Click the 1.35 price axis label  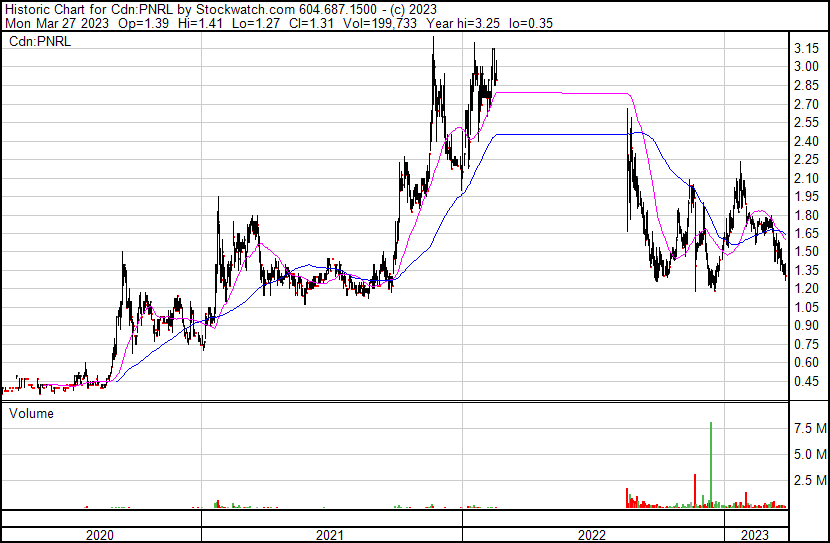pyautogui.click(x=806, y=270)
